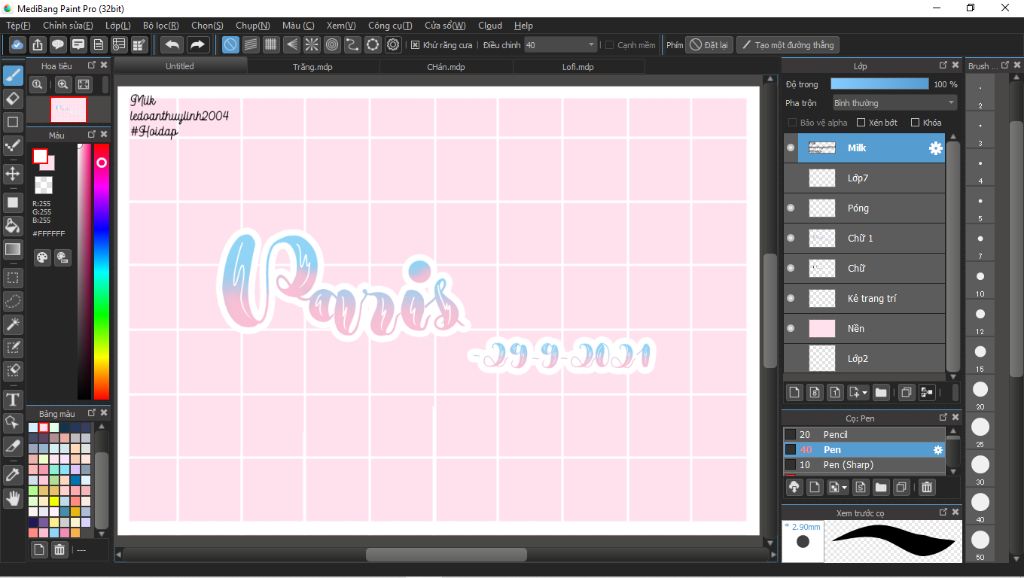Select the Move tool
Image resolution: width=1024 pixels, height=578 pixels.
coord(12,174)
